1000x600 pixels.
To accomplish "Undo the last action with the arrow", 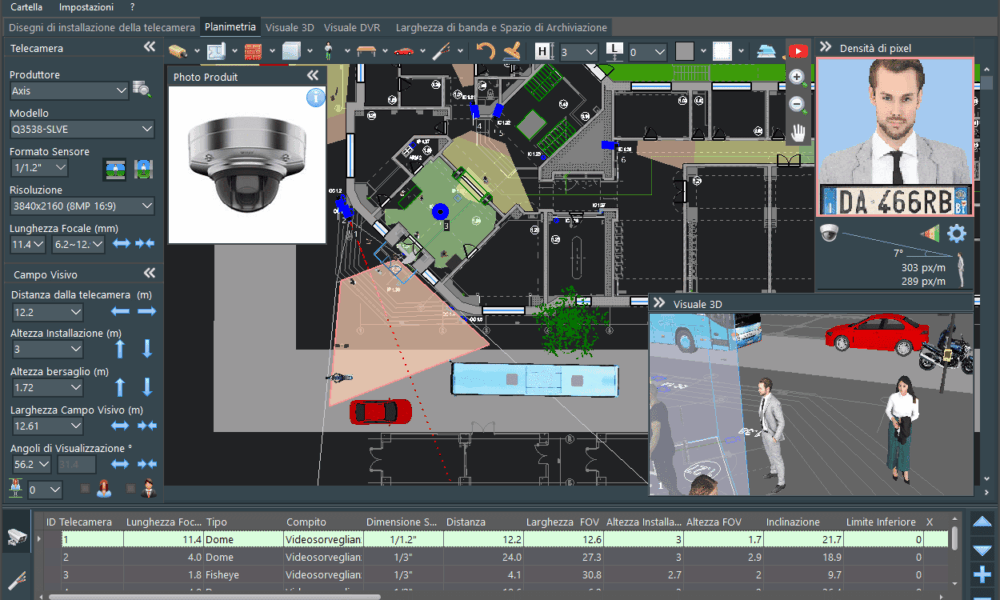I will click(485, 50).
